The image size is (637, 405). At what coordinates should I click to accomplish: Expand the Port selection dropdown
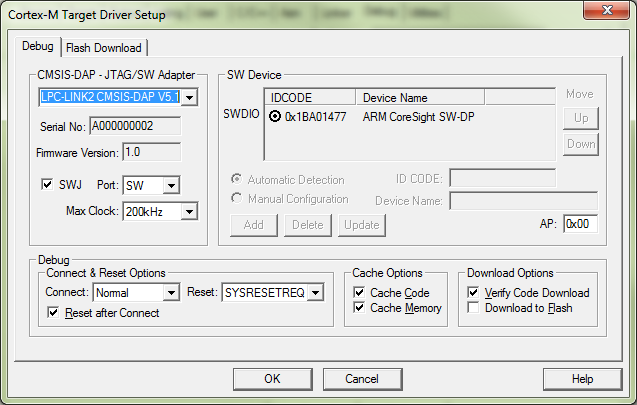point(171,185)
